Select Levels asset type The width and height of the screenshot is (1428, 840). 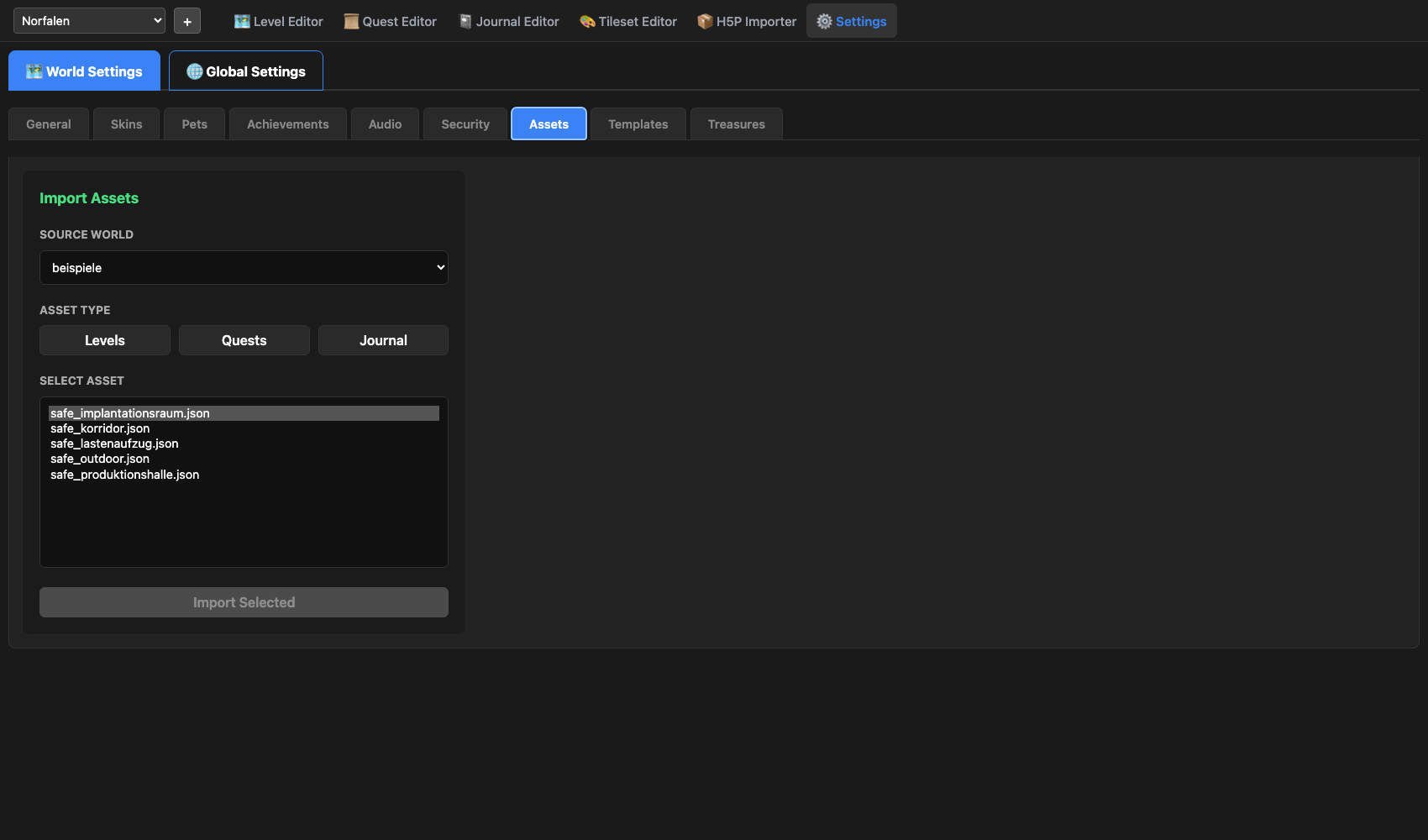click(105, 340)
